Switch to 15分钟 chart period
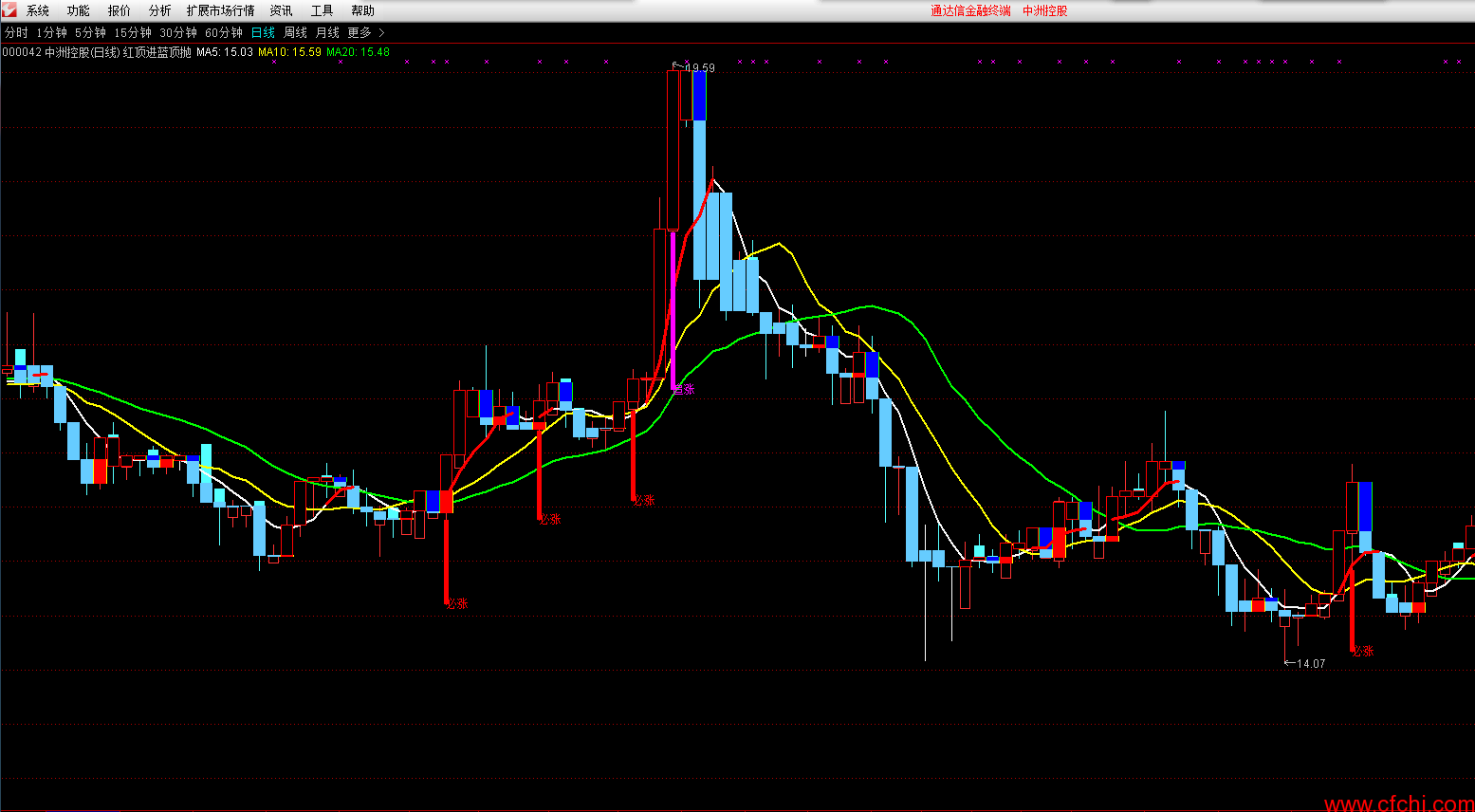1475x812 pixels. coord(133,33)
